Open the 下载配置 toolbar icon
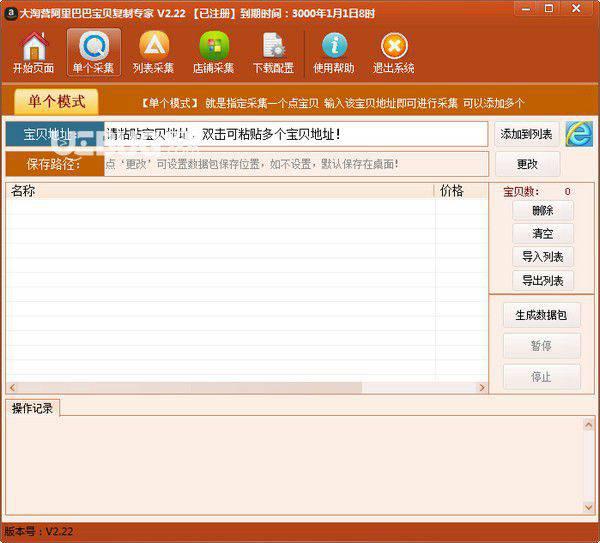Screen dimensions: 600x543 [x=274, y=53]
